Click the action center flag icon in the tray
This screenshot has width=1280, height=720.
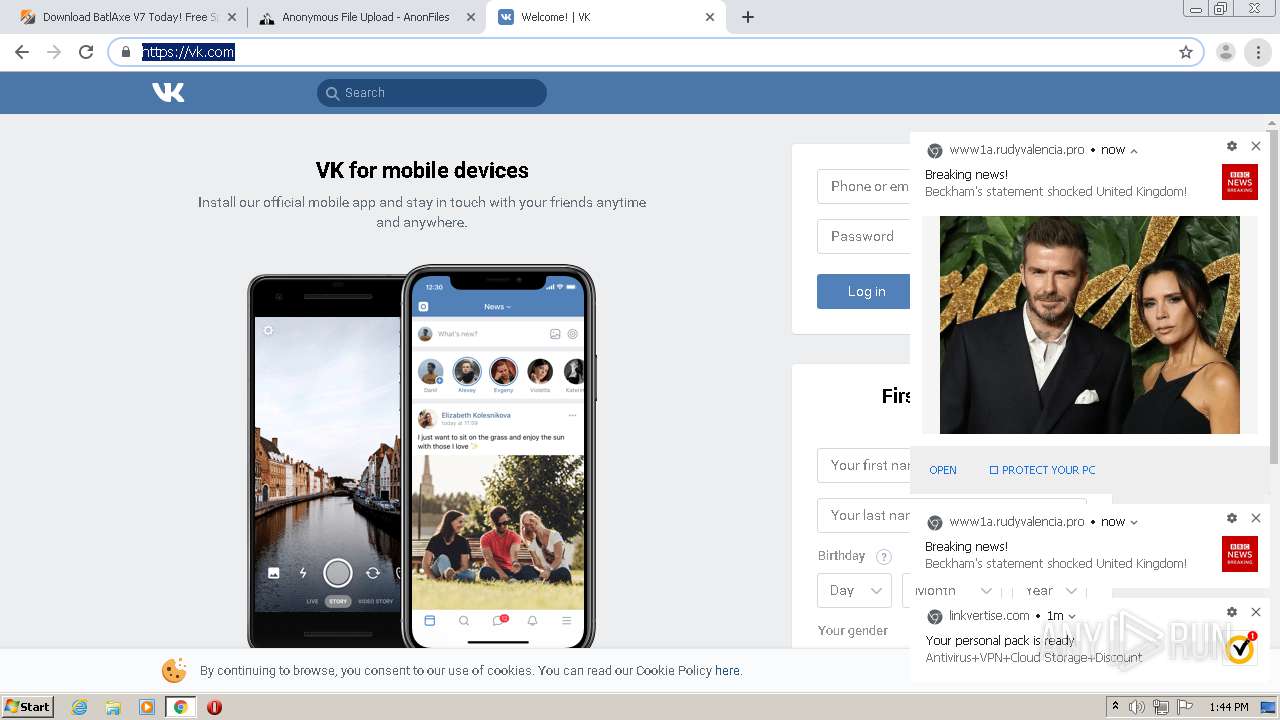click(1186, 707)
